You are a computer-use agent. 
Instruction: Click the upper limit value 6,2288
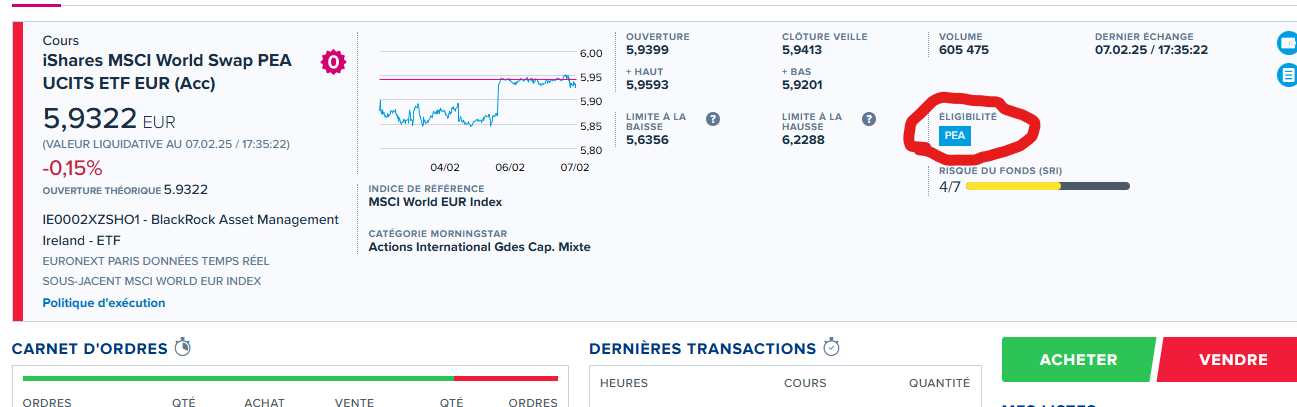coord(803,140)
